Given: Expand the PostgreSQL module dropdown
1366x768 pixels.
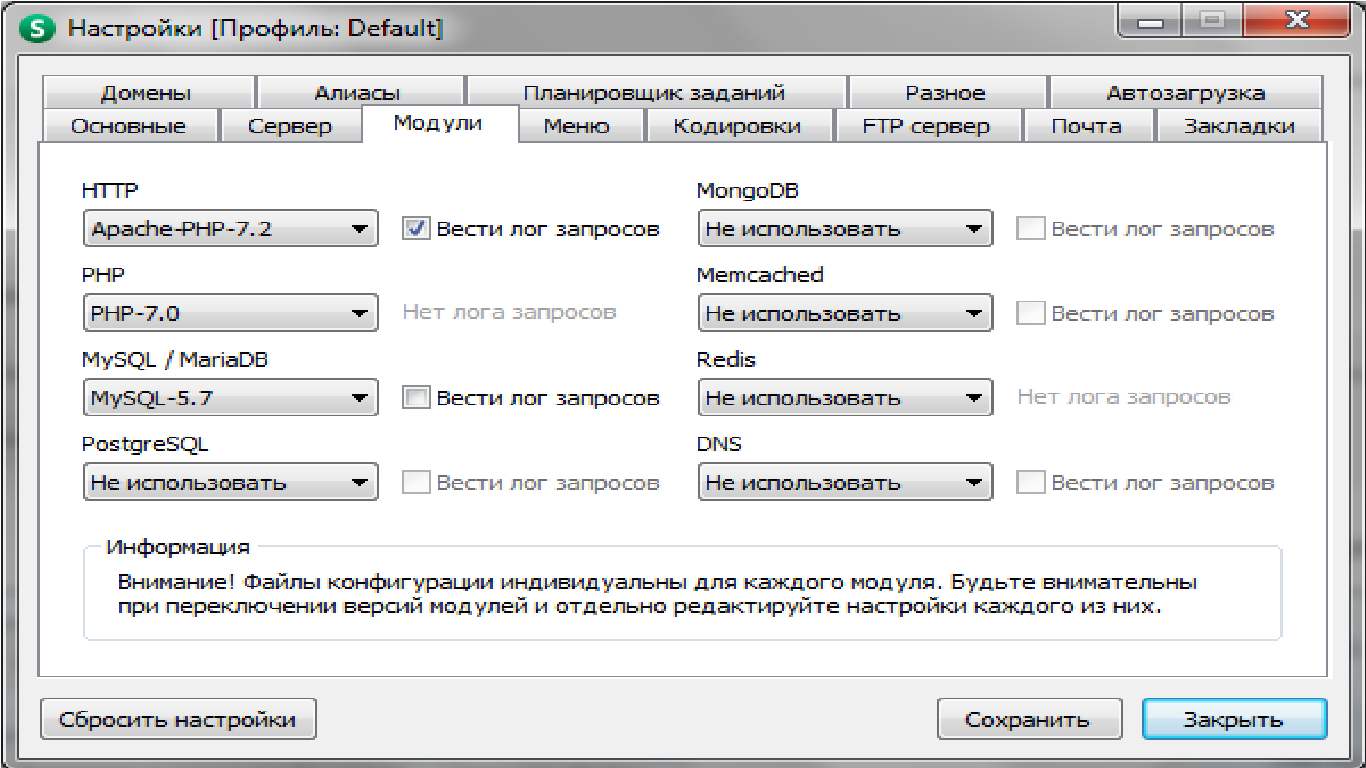Looking at the screenshot, I should [x=230, y=482].
